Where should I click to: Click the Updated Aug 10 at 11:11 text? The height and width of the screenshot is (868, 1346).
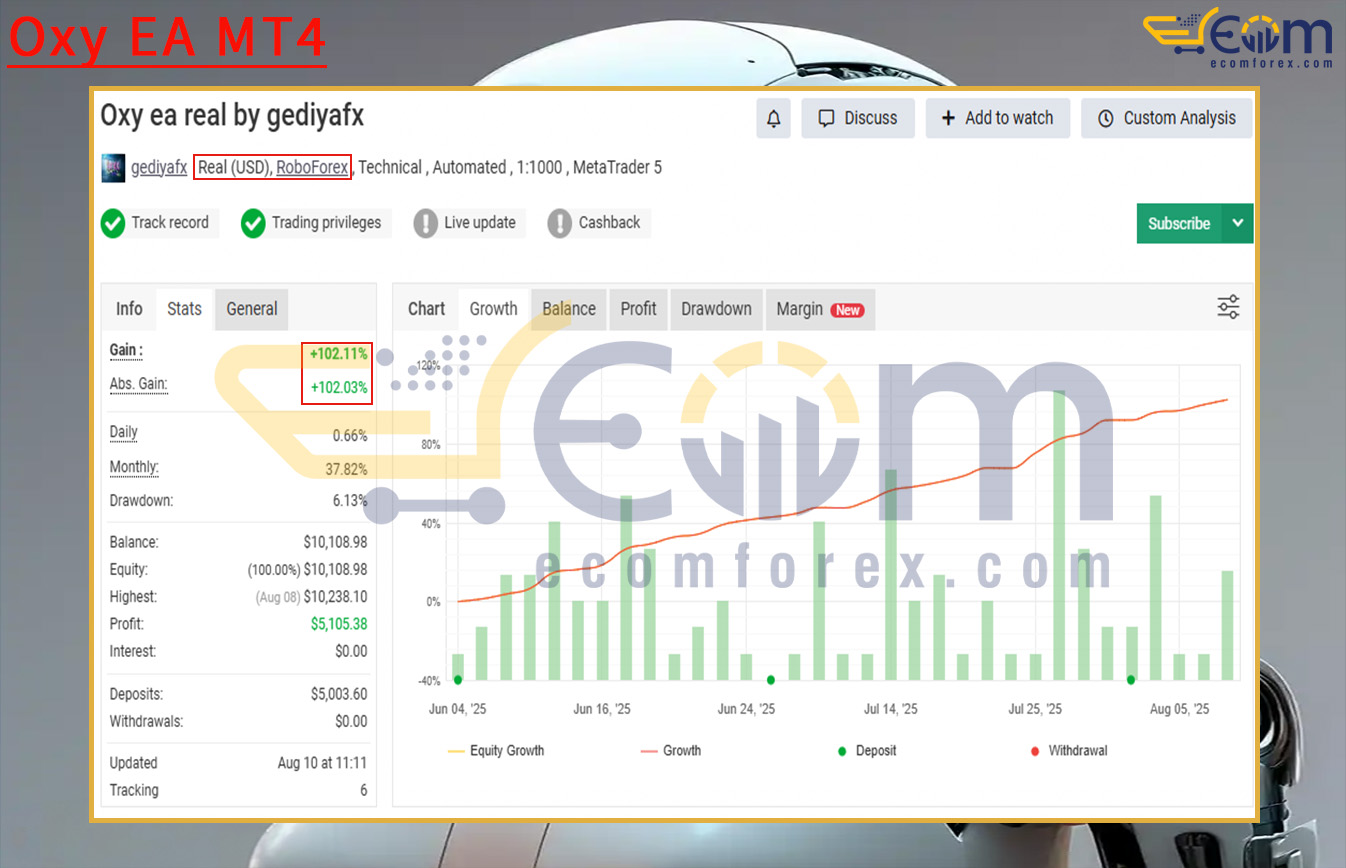pyautogui.click(x=322, y=763)
